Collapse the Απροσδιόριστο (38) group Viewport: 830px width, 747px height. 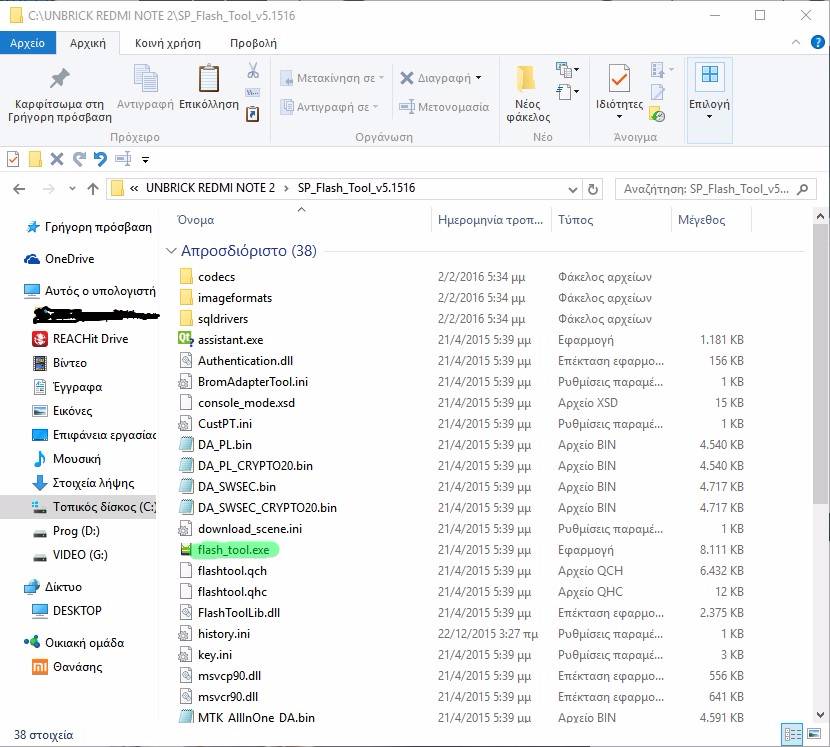(x=169, y=251)
